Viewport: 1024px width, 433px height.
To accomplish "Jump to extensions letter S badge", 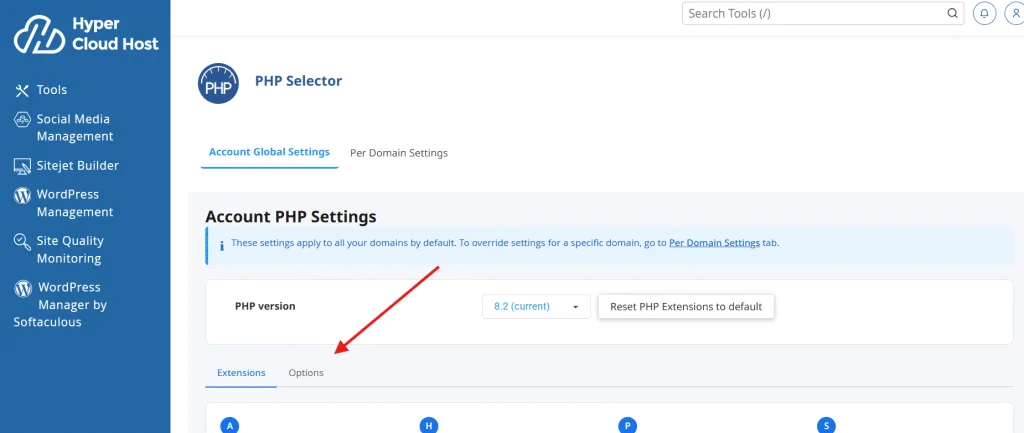I will [826, 425].
